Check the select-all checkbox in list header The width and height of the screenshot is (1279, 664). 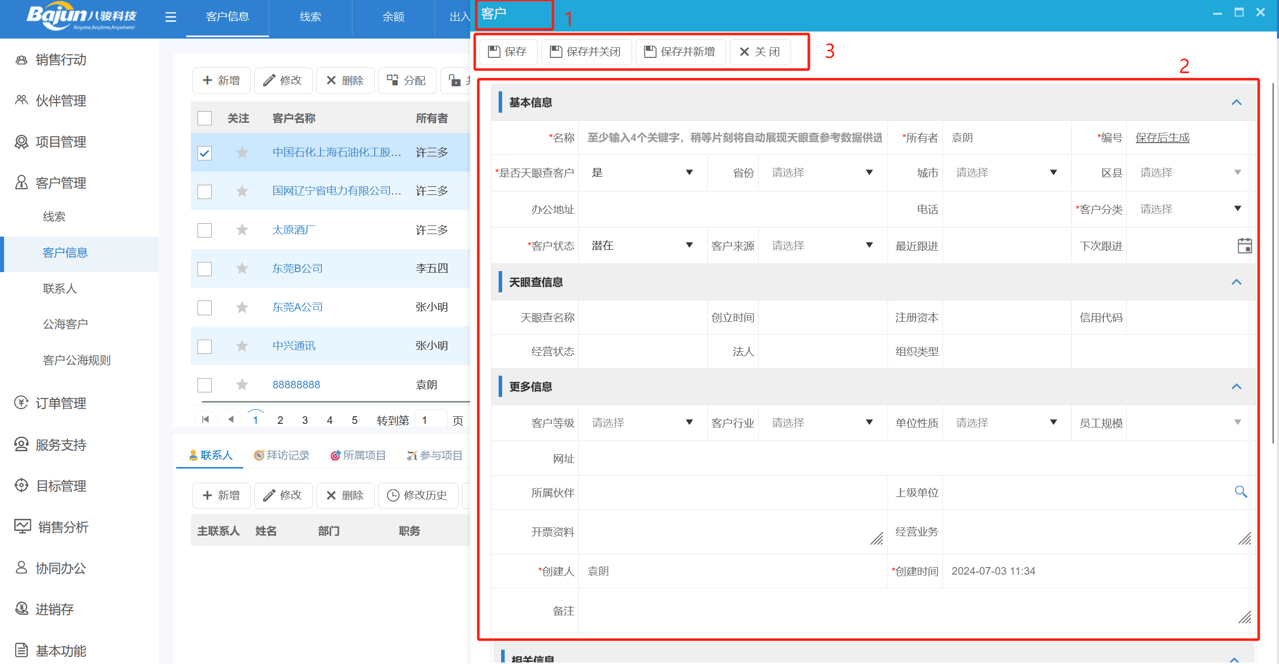pos(205,117)
